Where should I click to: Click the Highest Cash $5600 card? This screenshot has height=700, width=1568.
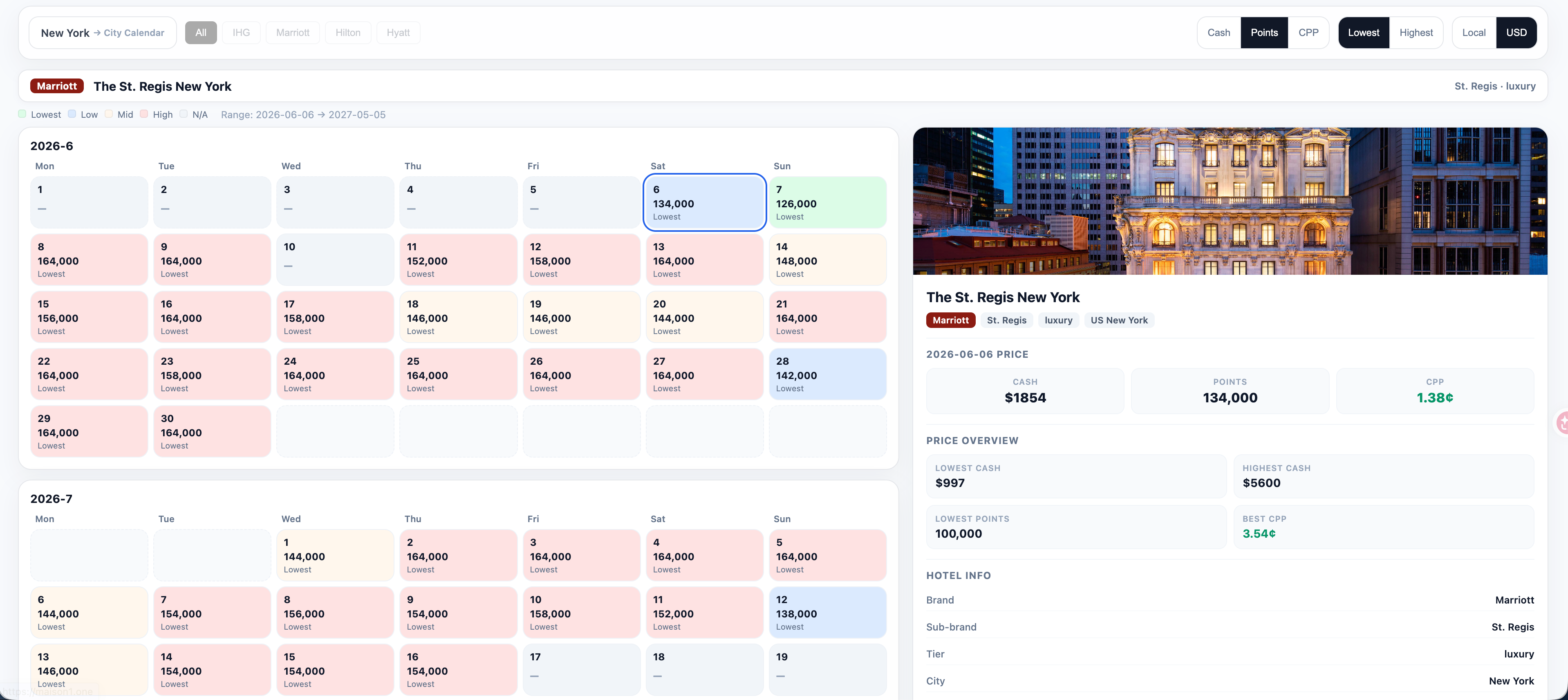pos(1384,476)
